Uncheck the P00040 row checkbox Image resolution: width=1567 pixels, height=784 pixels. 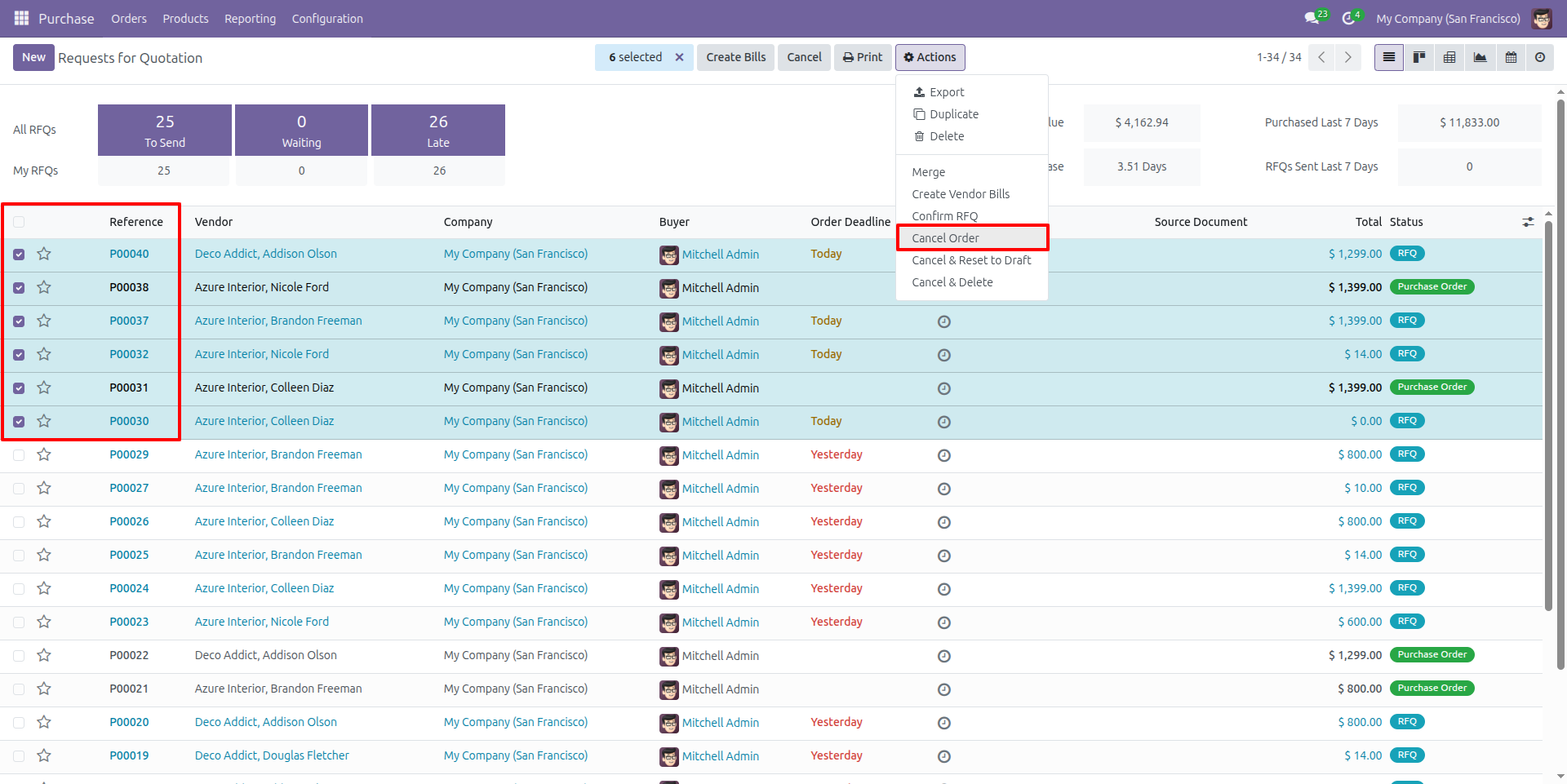[x=19, y=255]
